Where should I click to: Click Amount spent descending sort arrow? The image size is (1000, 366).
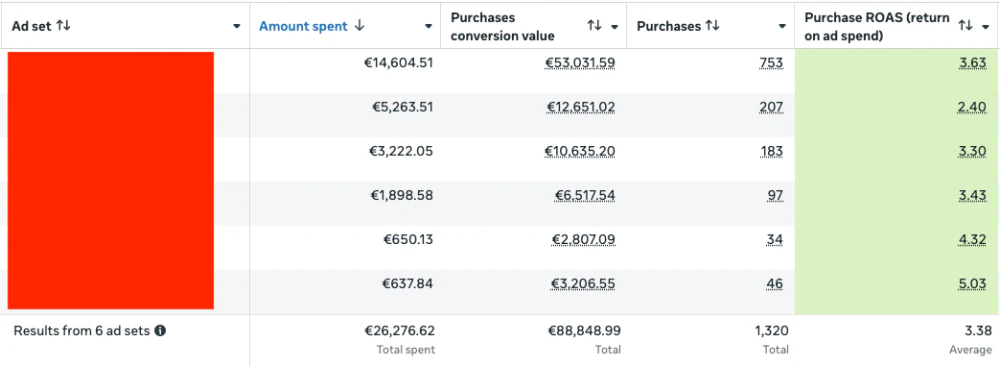360,26
